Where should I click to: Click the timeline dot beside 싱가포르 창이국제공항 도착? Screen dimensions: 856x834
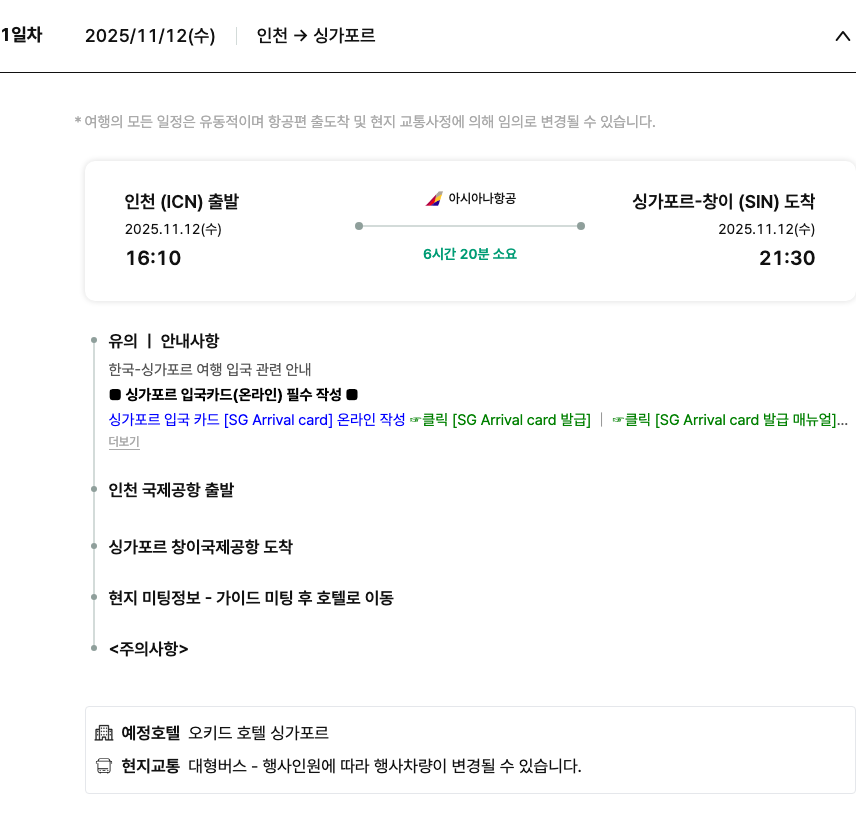point(94,546)
